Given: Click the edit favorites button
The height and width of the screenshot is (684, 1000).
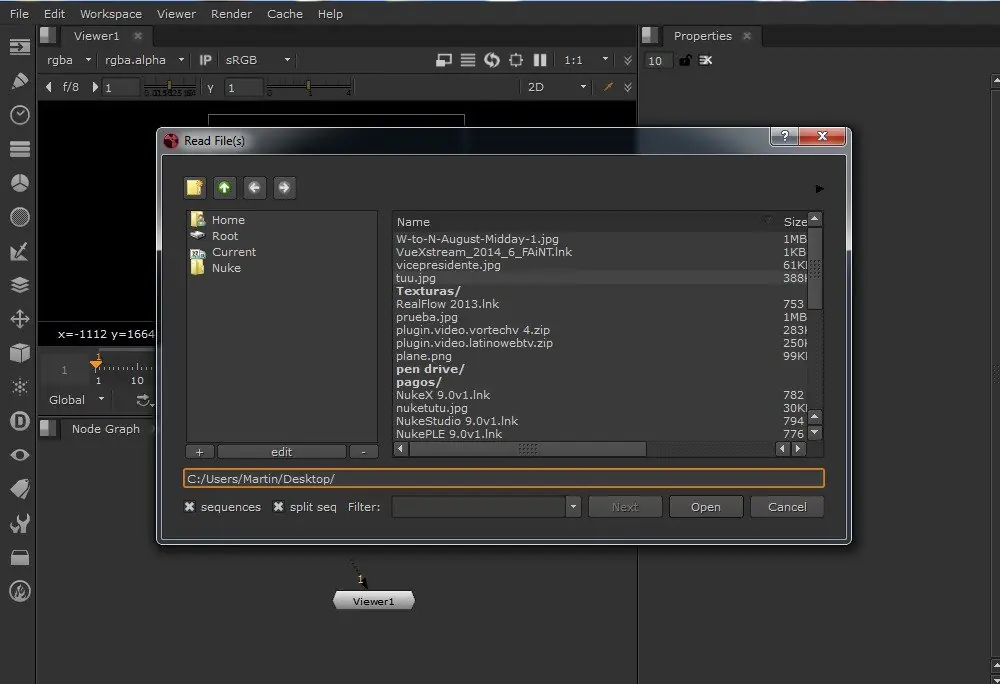Looking at the screenshot, I should point(281,452).
